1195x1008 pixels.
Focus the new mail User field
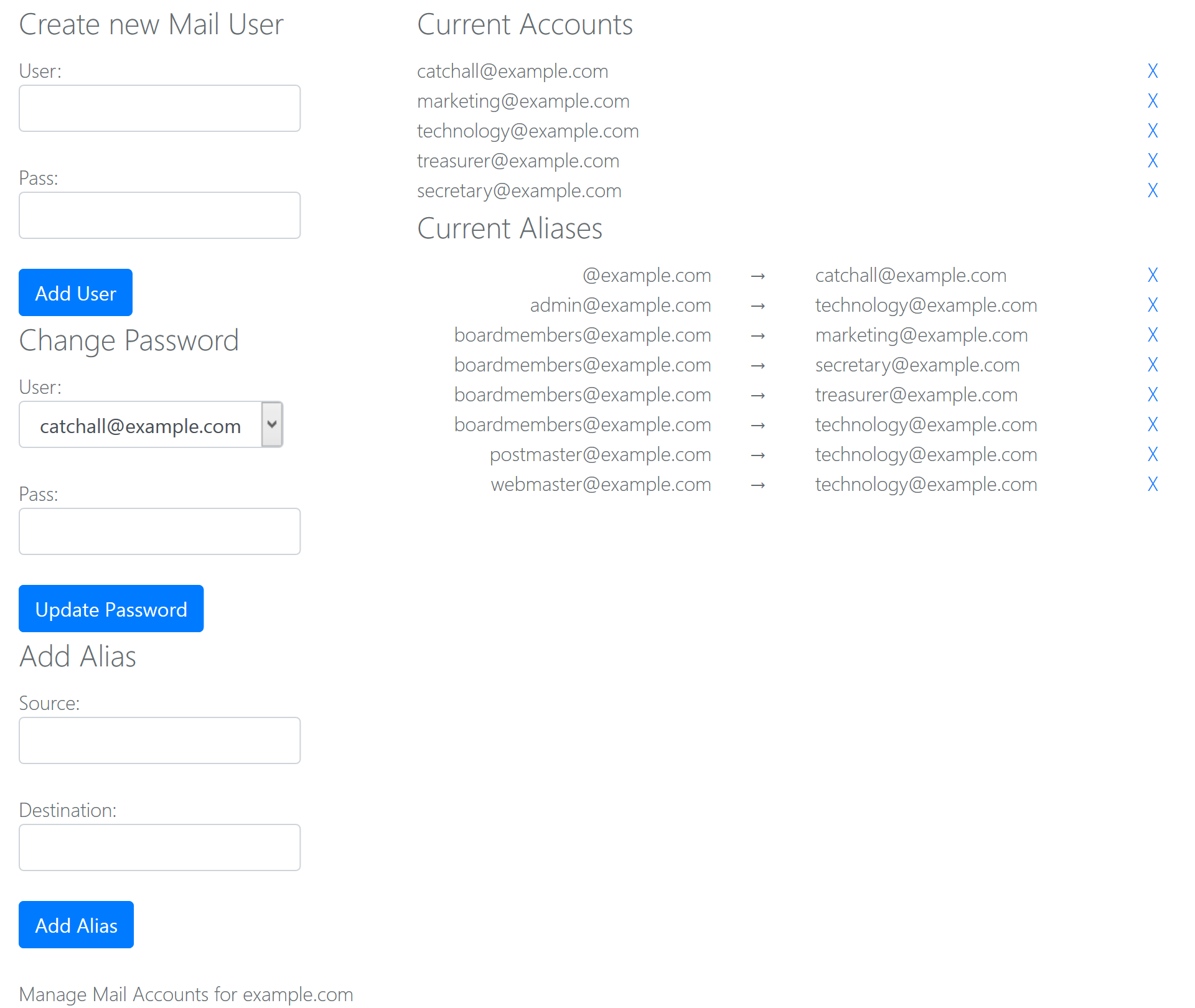(x=159, y=108)
